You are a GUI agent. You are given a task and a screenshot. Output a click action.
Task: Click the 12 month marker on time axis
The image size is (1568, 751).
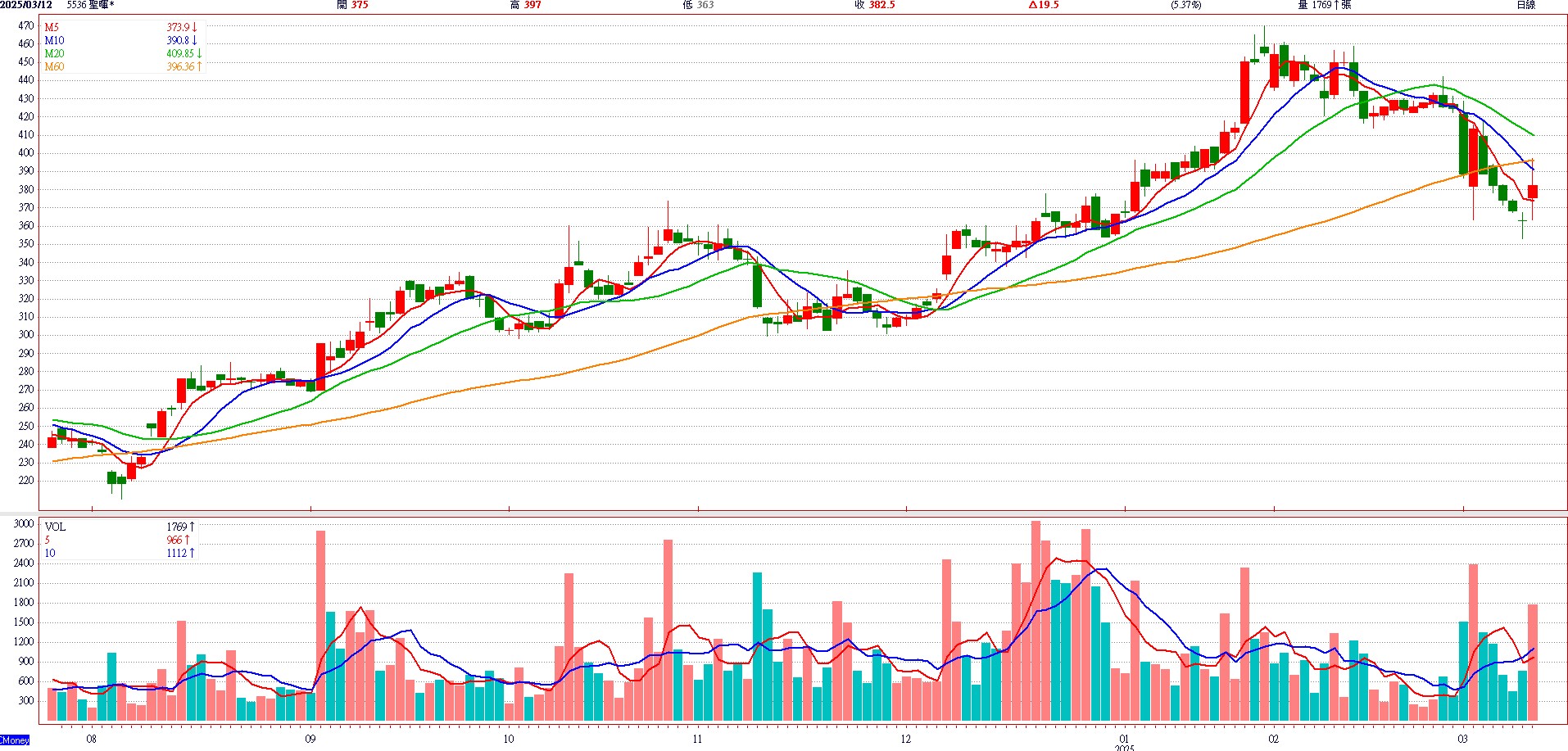coord(905,739)
